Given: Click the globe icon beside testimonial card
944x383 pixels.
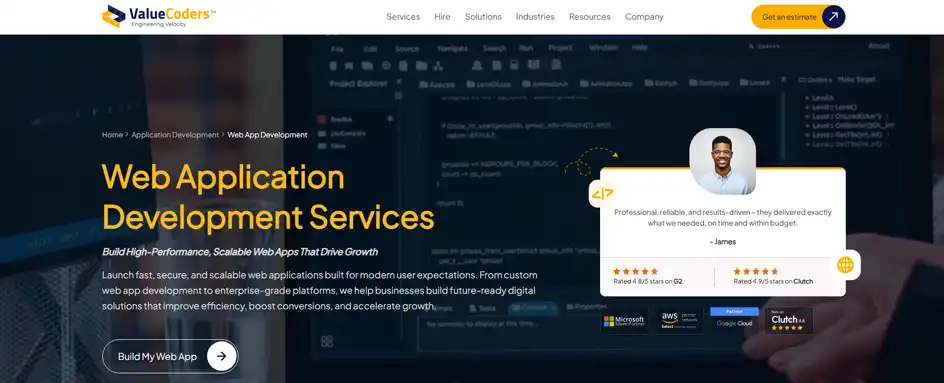Looking at the screenshot, I should 846,264.
